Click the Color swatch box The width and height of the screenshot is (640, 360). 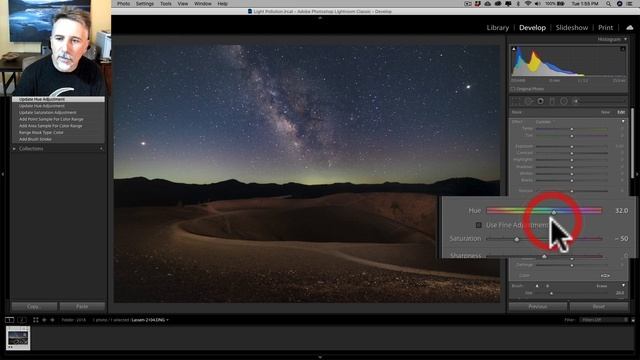coord(605,276)
